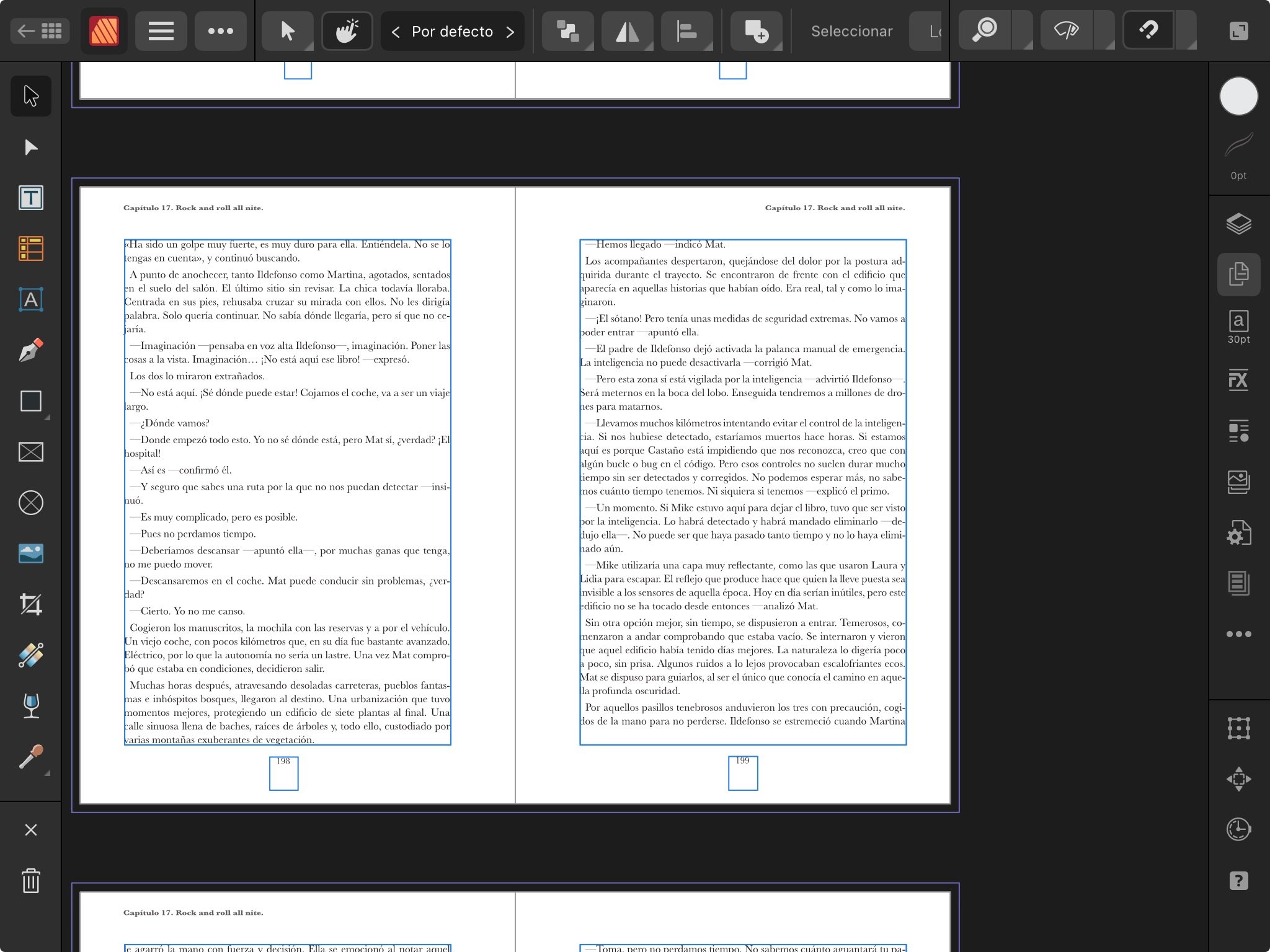Screen dimensions: 1270x952
Task: Toggle the fullscreen UI button
Action: (x=1238, y=31)
